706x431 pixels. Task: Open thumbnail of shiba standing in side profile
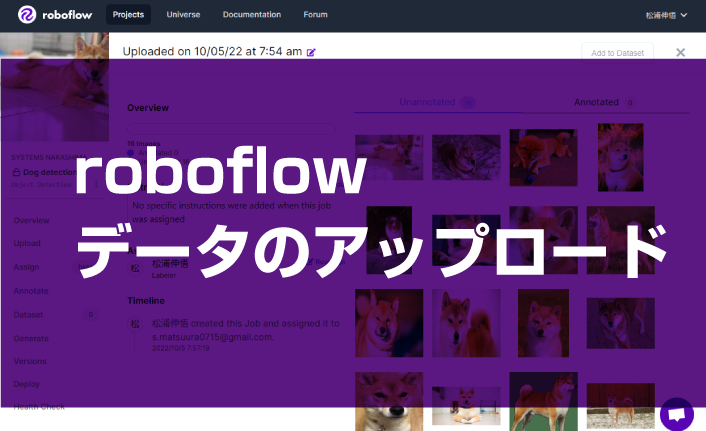621,240
